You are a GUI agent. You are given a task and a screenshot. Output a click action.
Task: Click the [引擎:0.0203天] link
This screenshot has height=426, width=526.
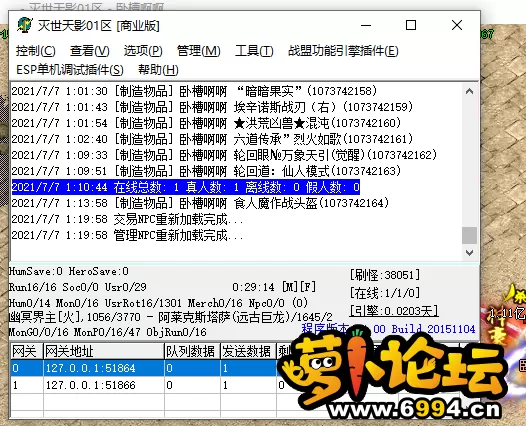coord(394,311)
